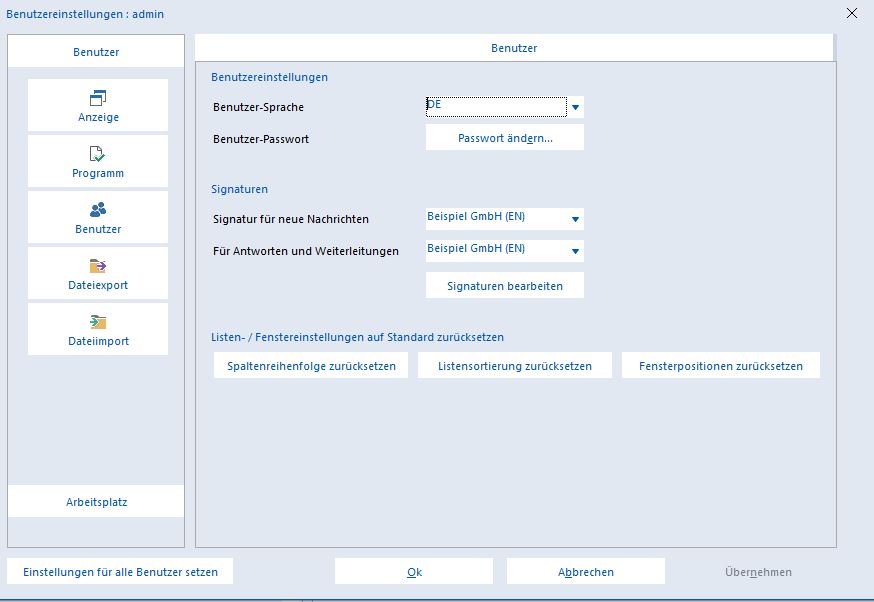874x602 pixels.
Task: Click the Abbrechen button
Action: tap(586, 571)
